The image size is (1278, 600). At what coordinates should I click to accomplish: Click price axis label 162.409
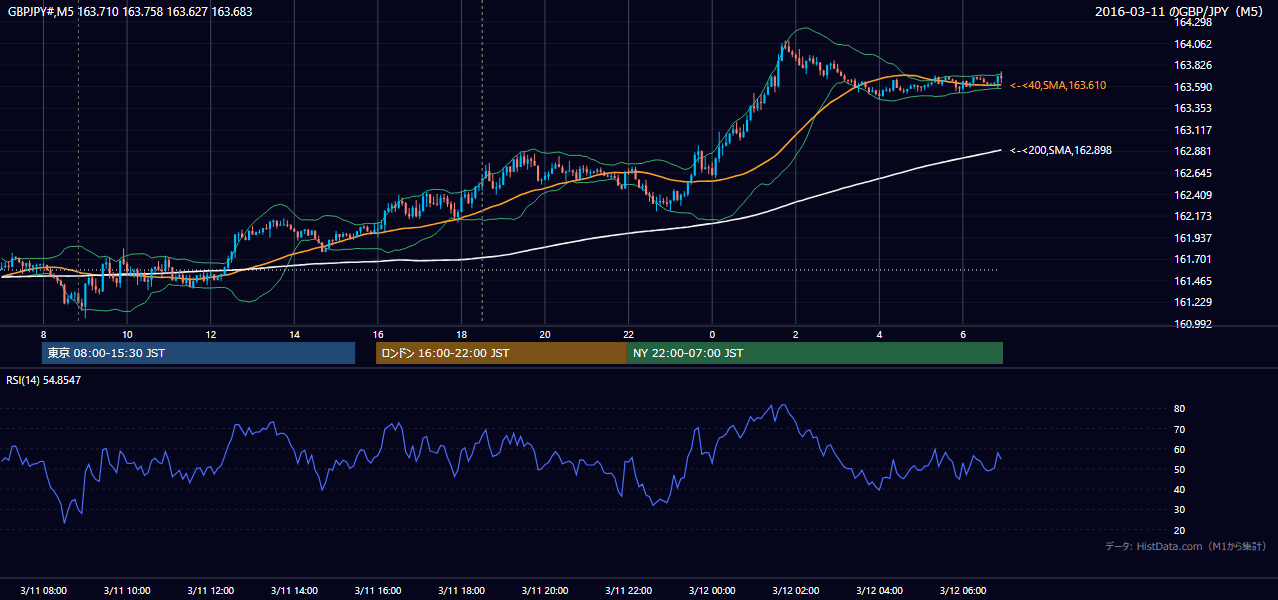[1193, 195]
